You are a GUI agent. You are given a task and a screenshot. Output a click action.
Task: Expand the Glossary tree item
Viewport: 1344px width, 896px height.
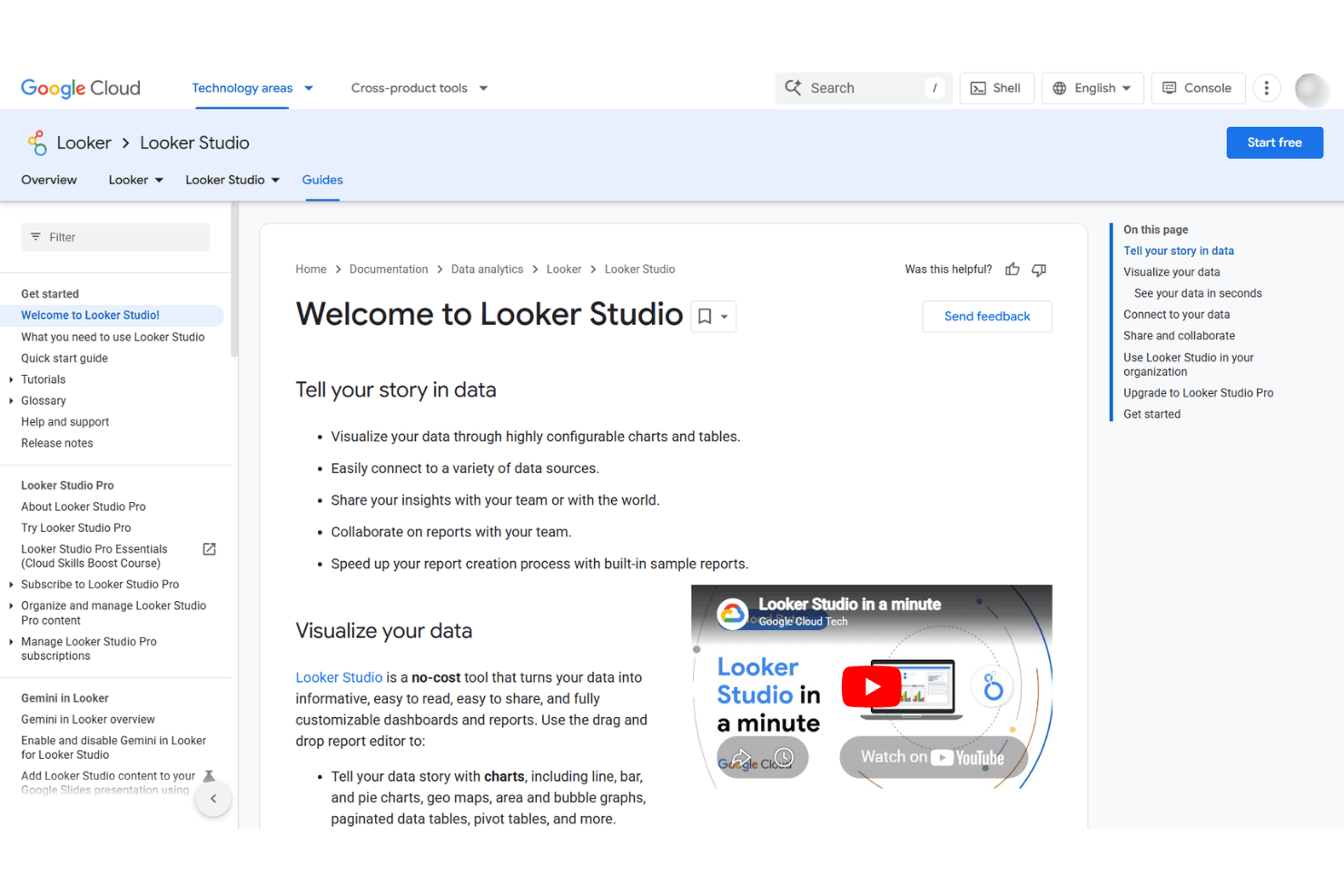[x=11, y=400]
